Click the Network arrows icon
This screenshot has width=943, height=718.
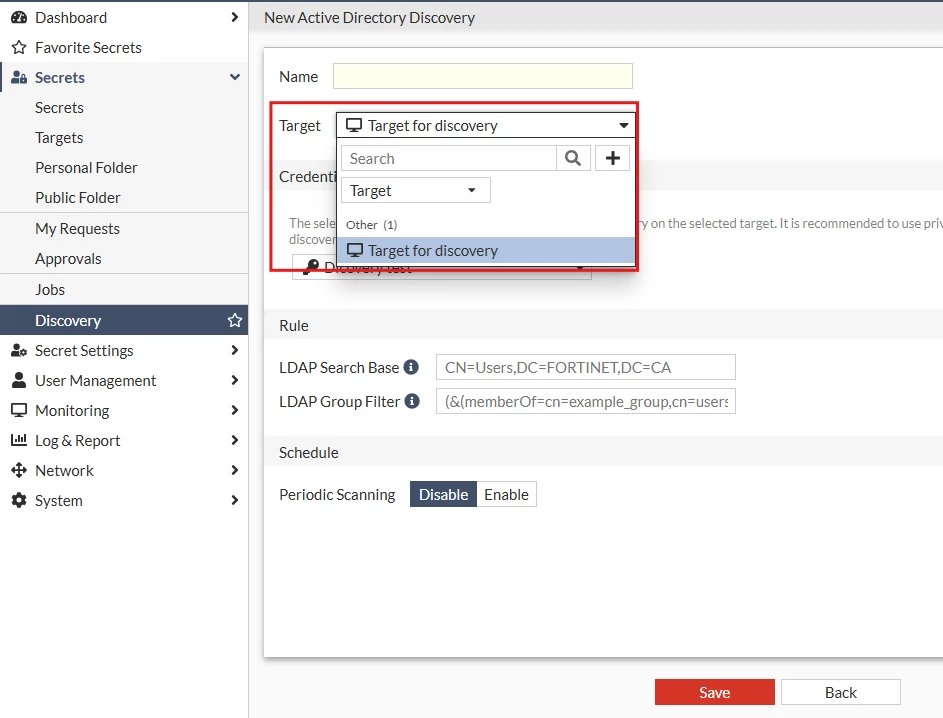coord(19,470)
